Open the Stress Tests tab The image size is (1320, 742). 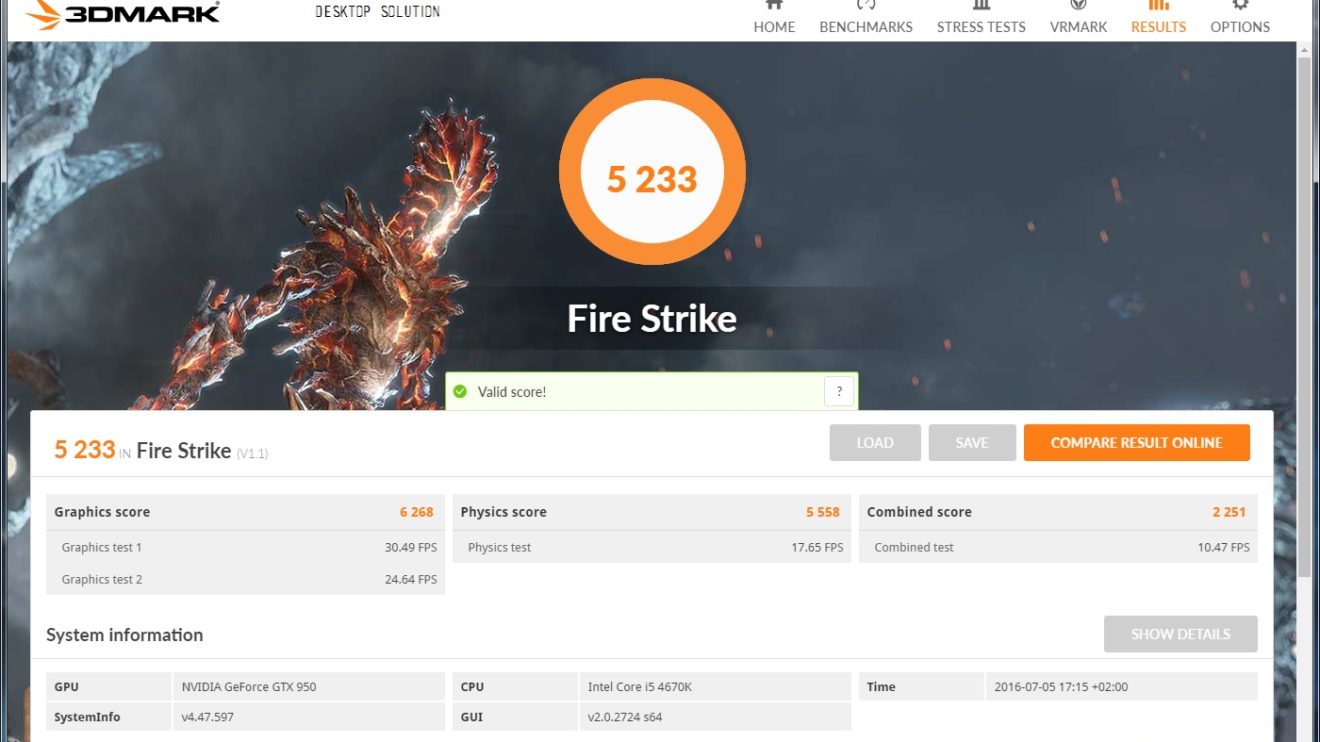click(981, 18)
